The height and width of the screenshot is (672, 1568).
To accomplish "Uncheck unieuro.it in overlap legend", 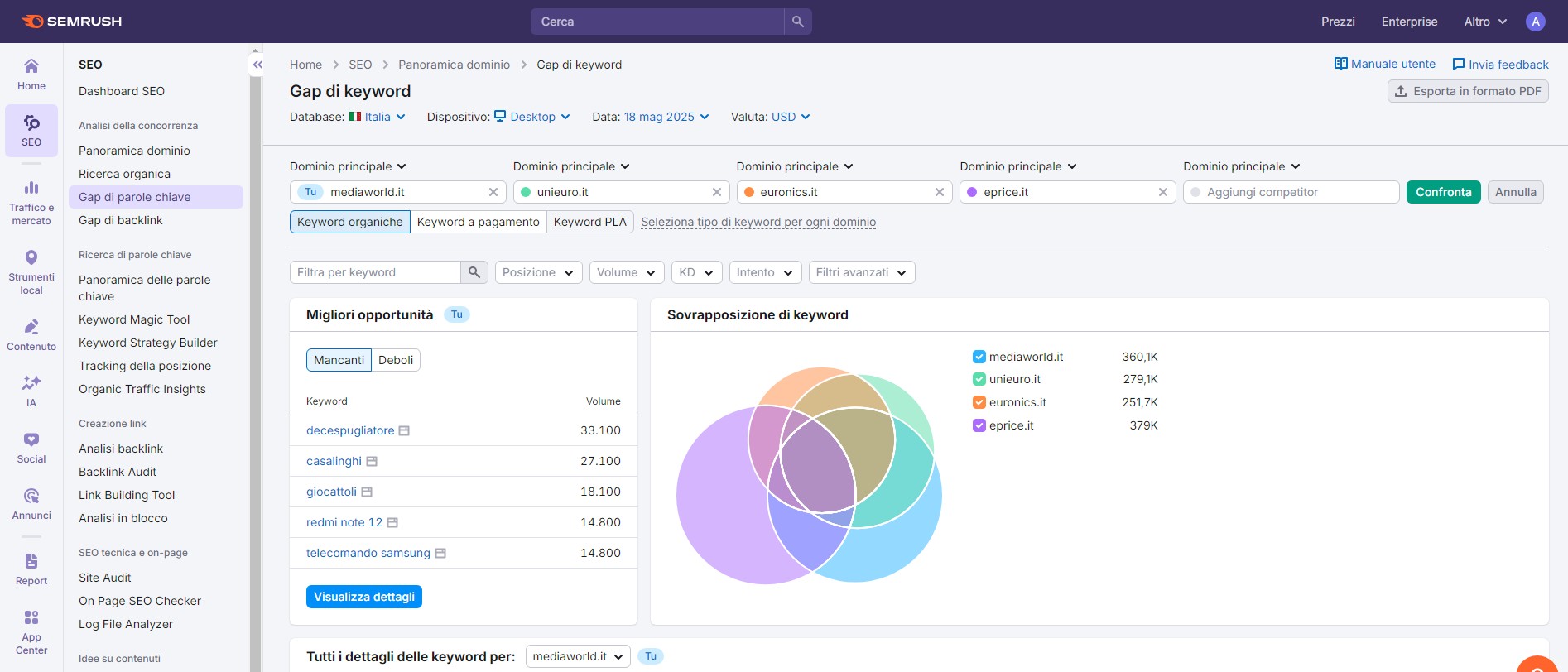I will coord(979,379).
